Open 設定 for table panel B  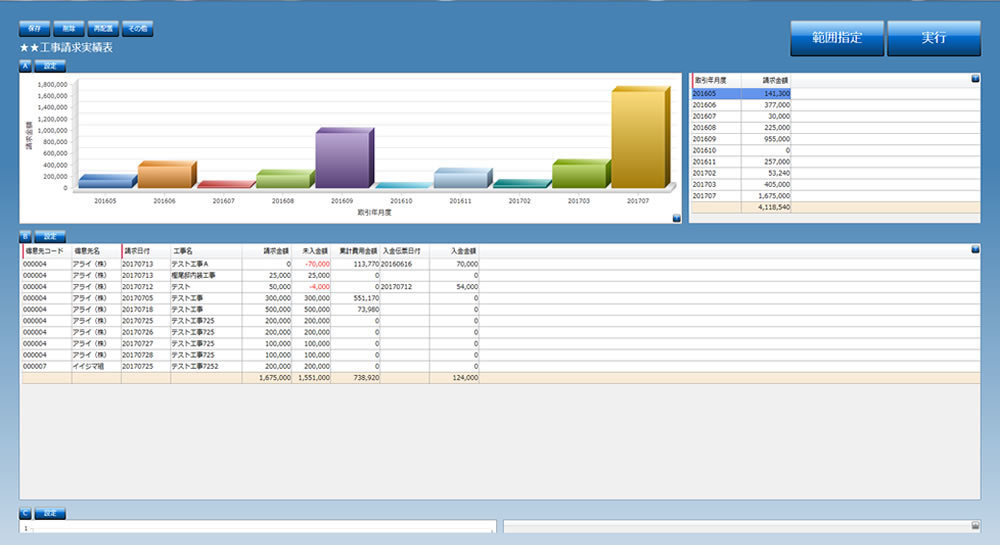click(50, 237)
